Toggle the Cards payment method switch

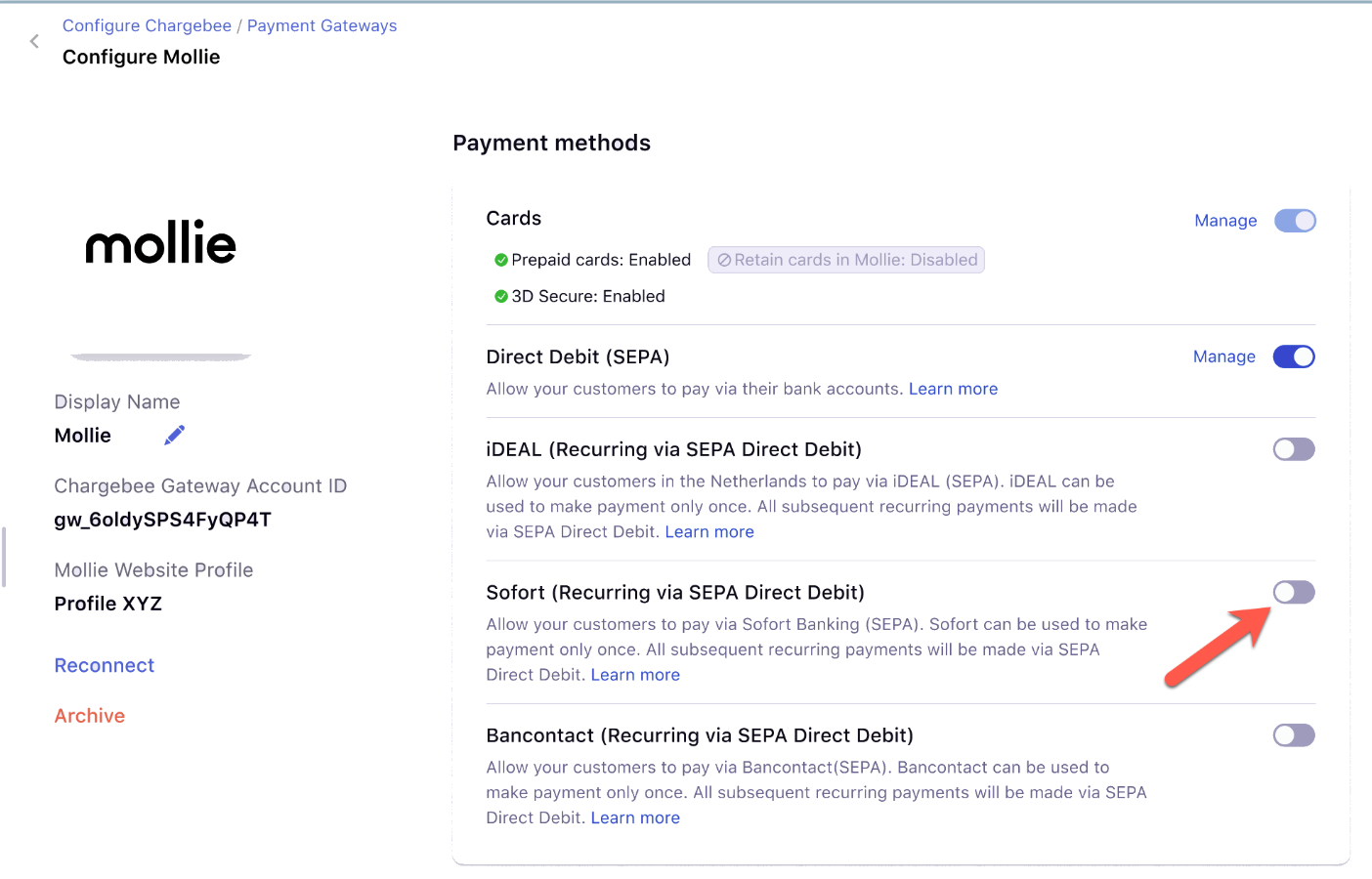(x=1295, y=221)
